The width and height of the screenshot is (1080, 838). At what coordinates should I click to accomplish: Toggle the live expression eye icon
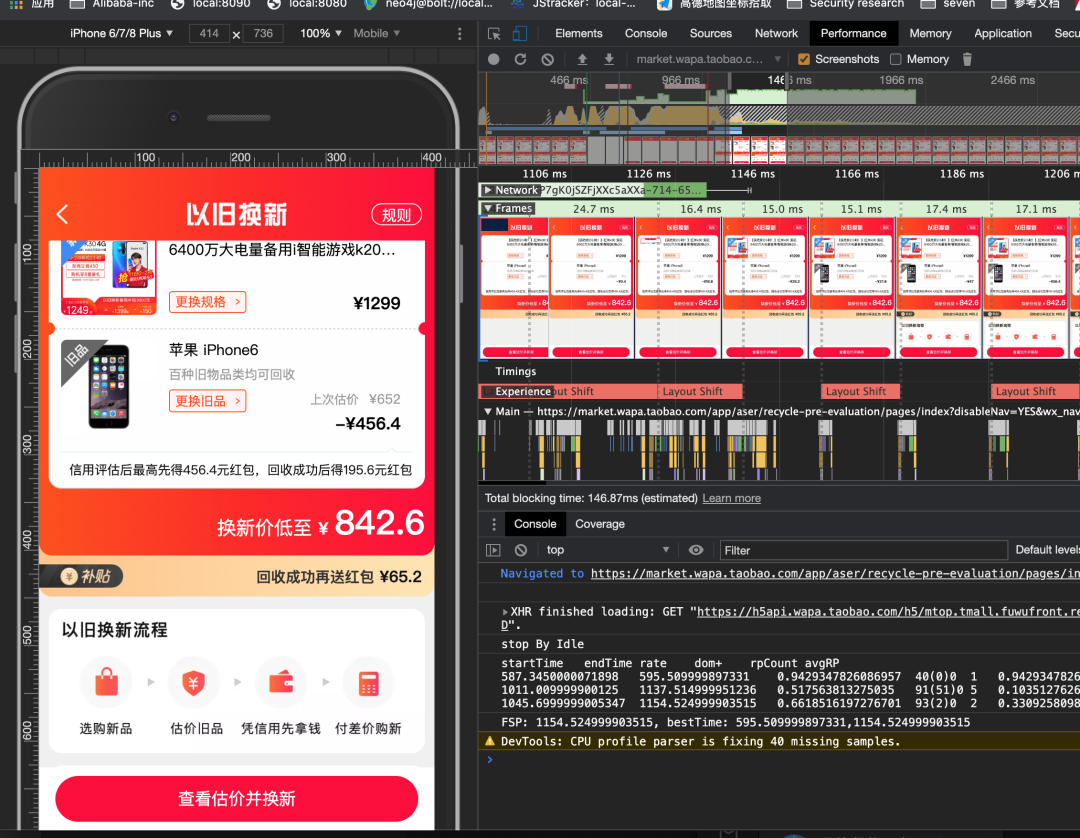point(696,550)
